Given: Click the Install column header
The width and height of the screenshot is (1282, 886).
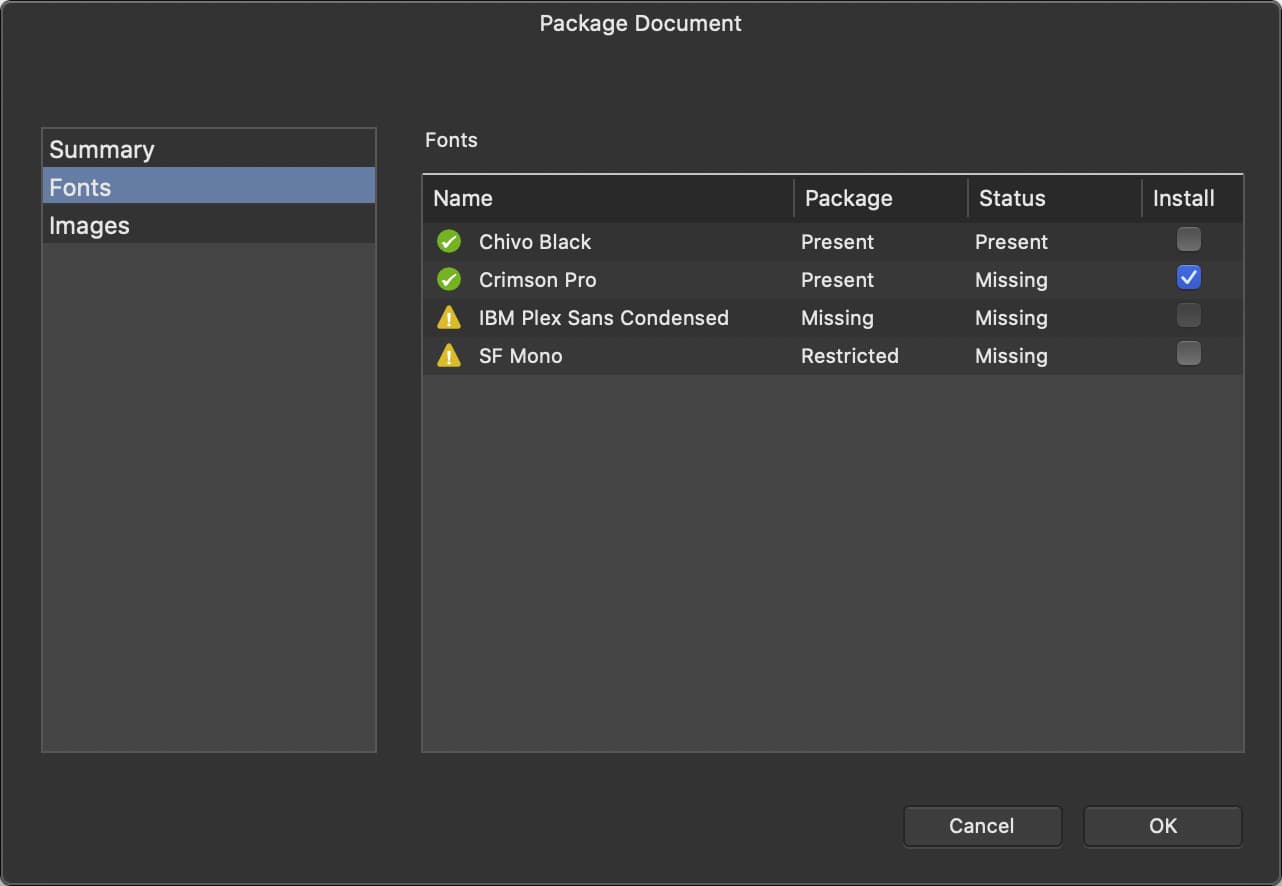Looking at the screenshot, I should click(1193, 198).
